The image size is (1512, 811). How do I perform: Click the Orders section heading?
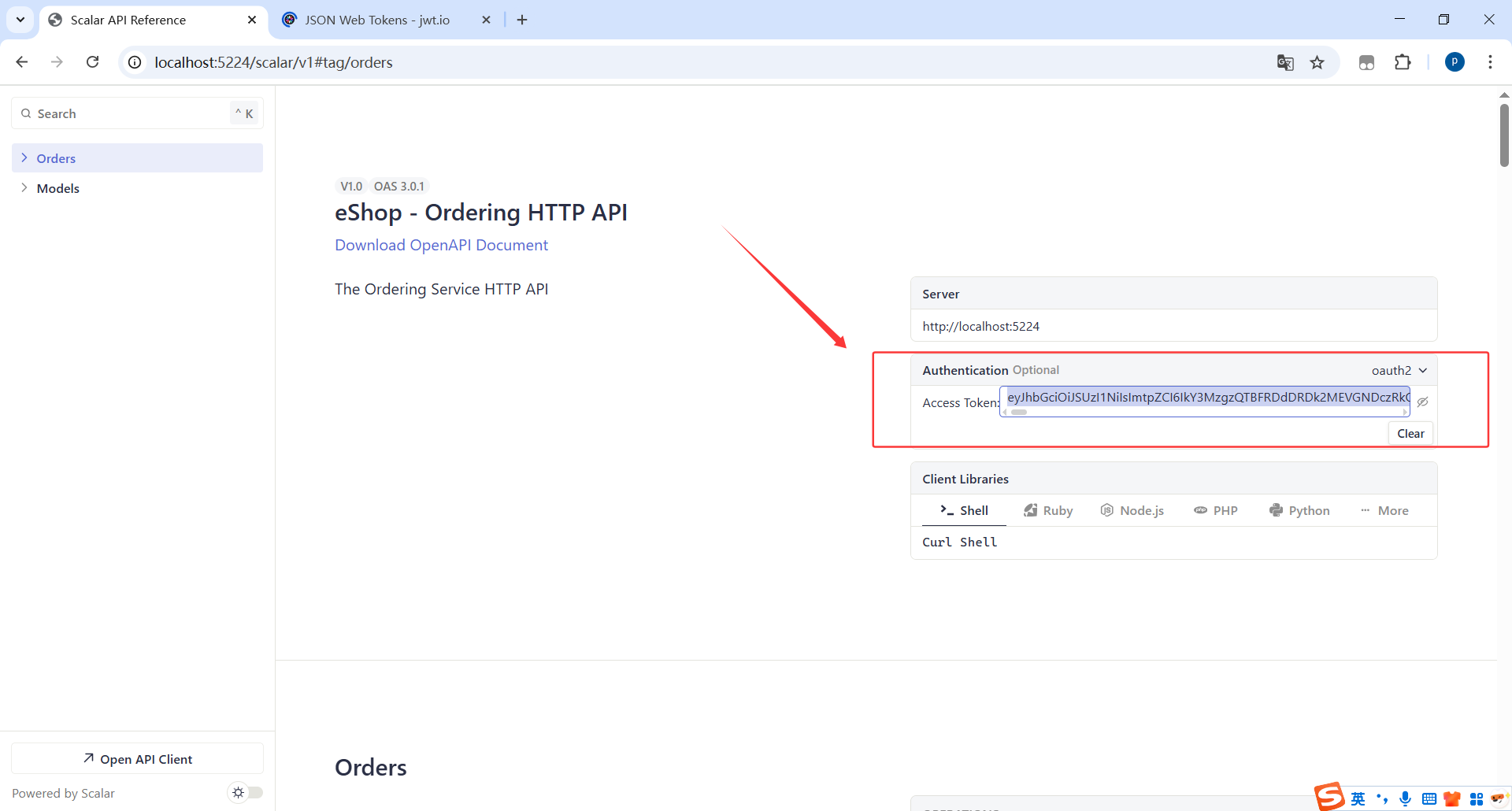[x=371, y=768]
